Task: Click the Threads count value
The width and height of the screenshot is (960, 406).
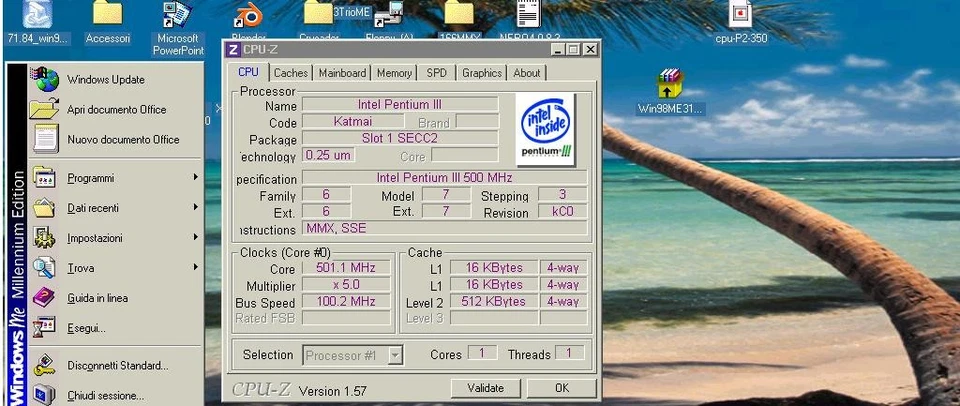Action: pyautogui.click(x=569, y=353)
